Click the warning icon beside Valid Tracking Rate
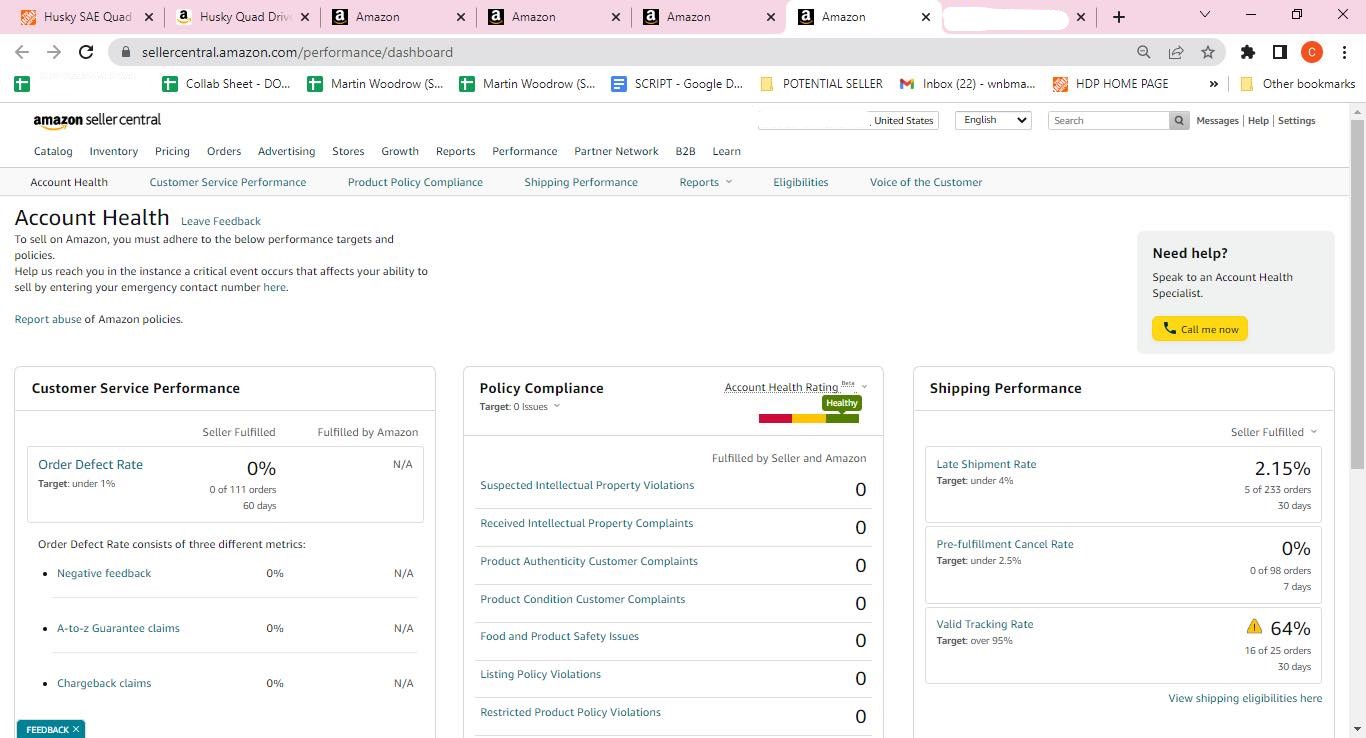This screenshot has width=1366, height=738. 1254,626
